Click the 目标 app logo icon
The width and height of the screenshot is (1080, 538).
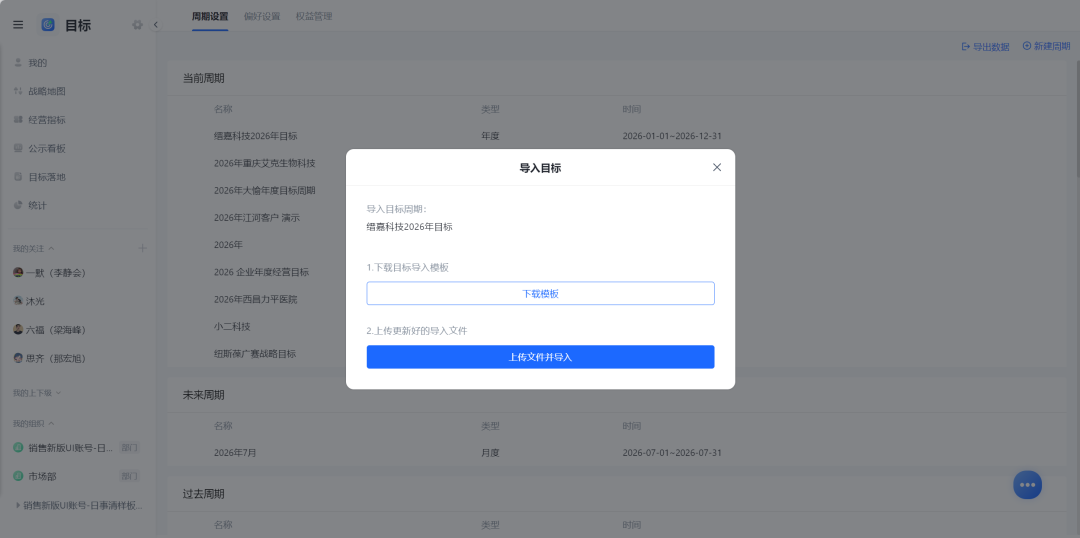48,25
